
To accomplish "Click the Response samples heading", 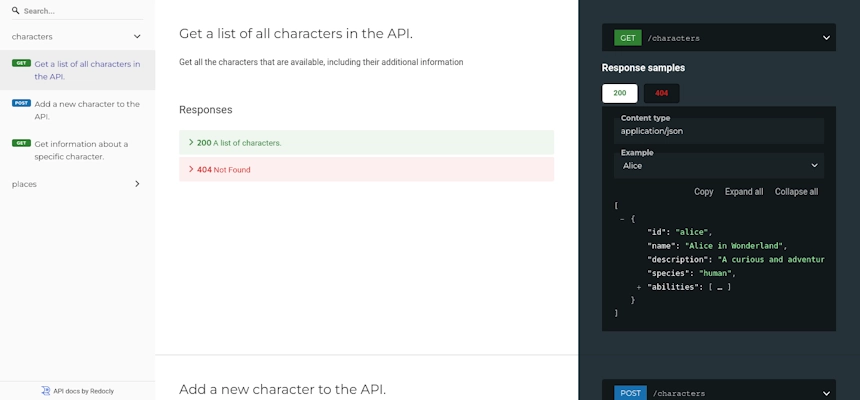I will 643,68.
